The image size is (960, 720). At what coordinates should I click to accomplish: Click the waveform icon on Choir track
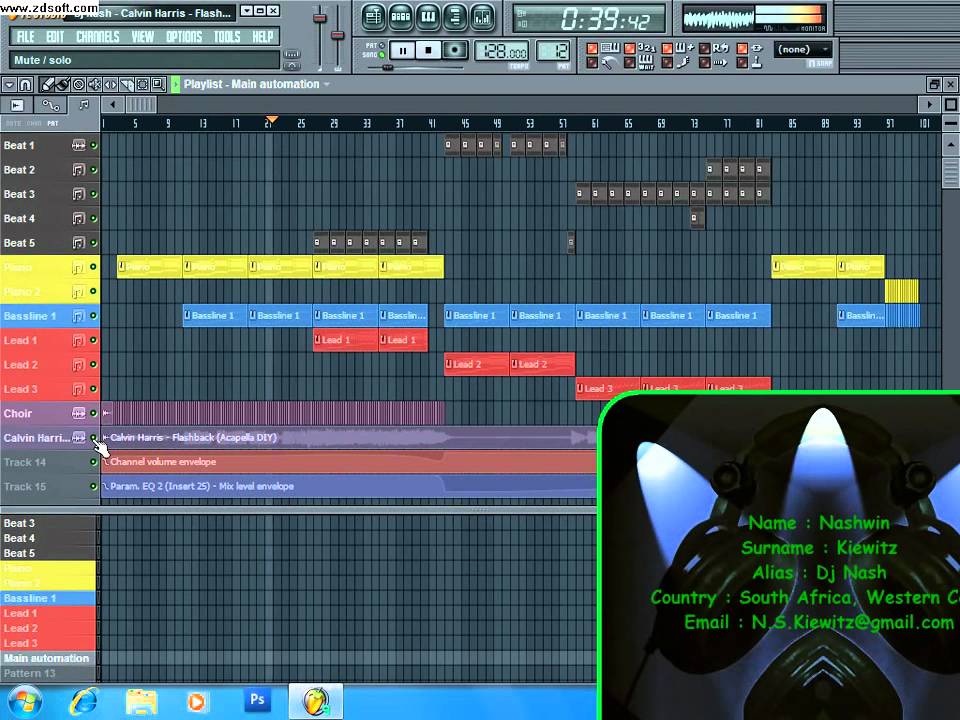78,413
